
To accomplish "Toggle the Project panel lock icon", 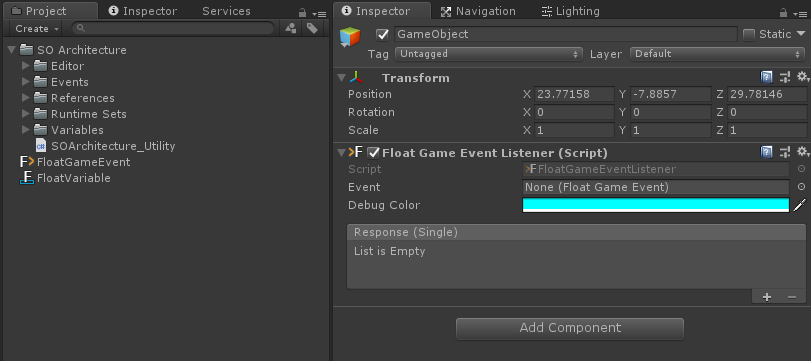I will point(303,12).
